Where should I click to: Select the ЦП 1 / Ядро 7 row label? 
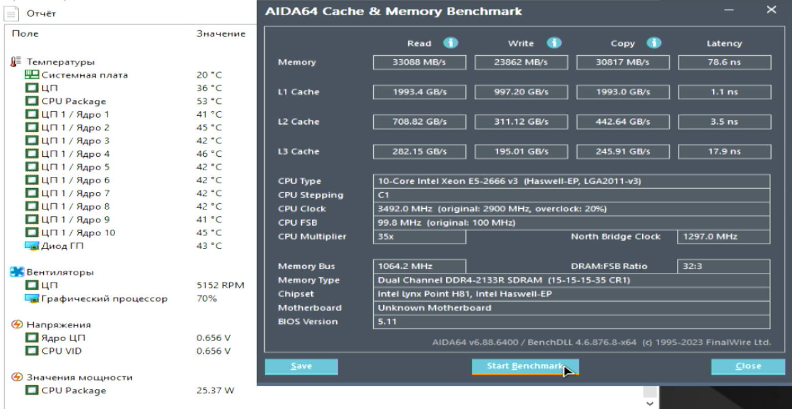75,193
